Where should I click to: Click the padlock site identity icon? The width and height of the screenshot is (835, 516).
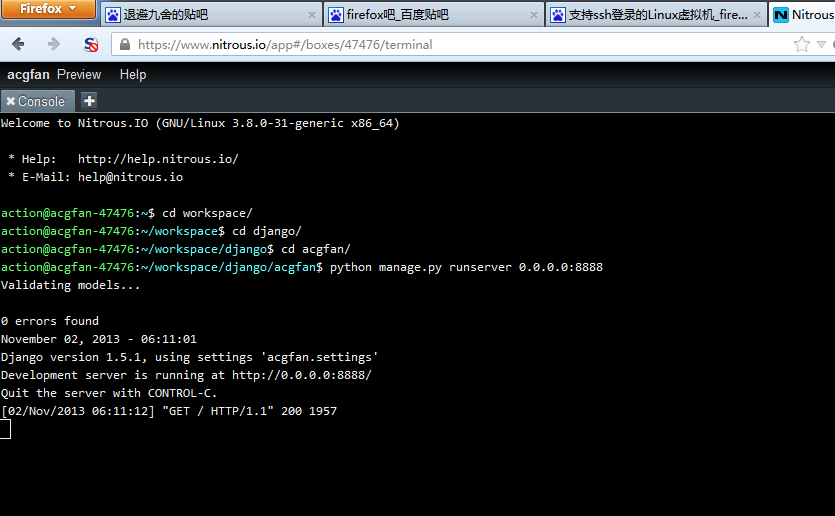(x=125, y=45)
